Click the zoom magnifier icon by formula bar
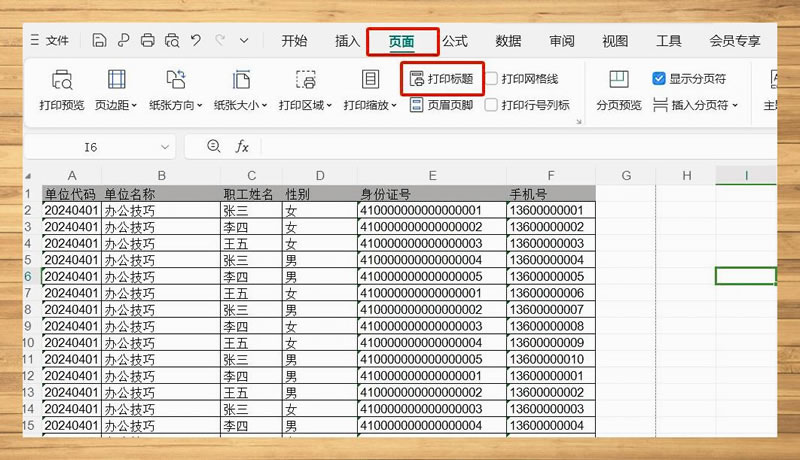 pos(213,146)
